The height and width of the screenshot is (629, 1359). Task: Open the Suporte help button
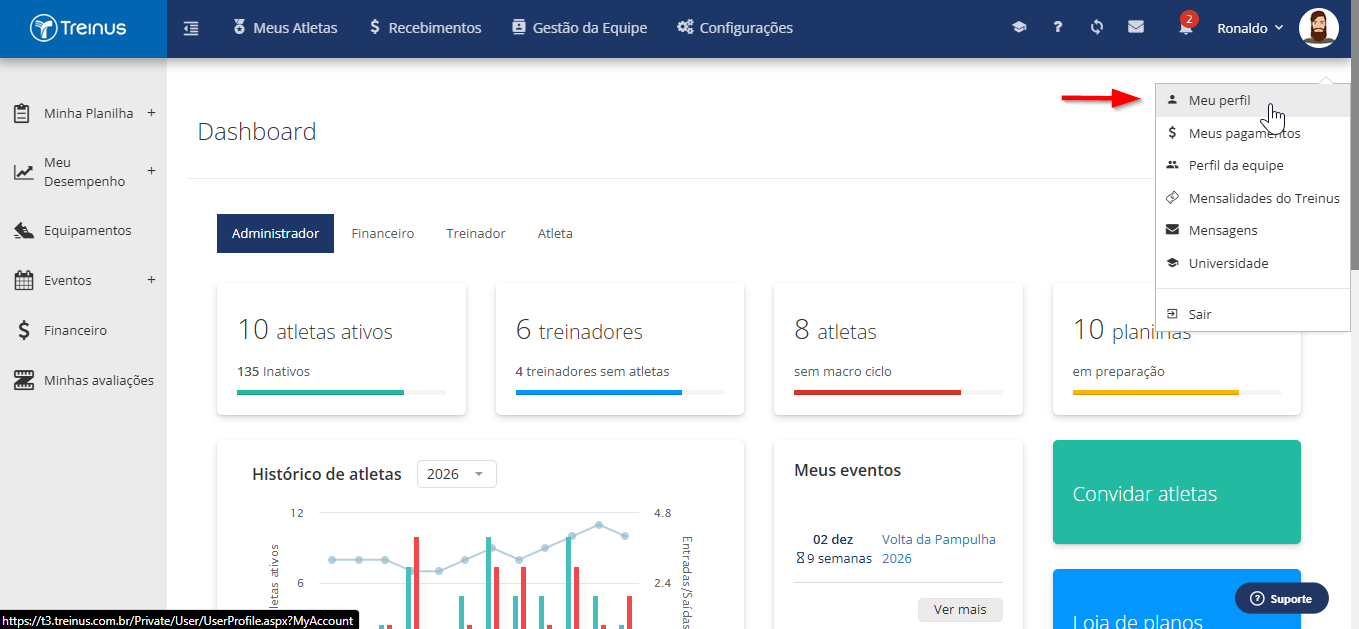(x=1281, y=598)
